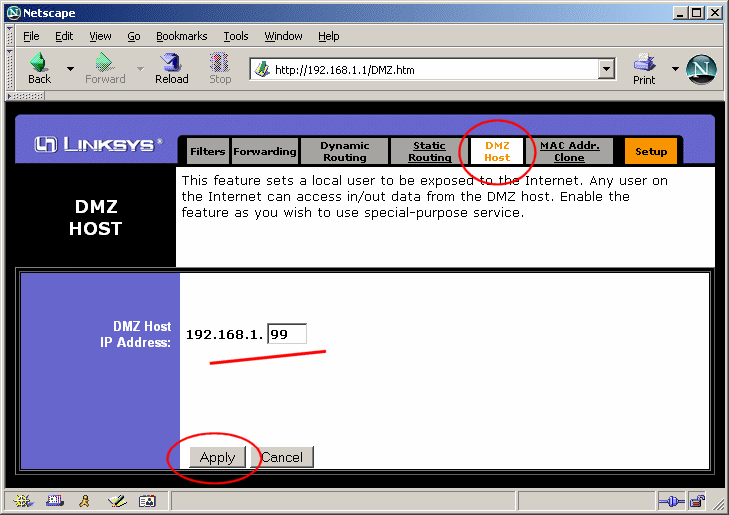Reload the current page
Image resolution: width=729 pixels, height=515 pixels.
172,68
